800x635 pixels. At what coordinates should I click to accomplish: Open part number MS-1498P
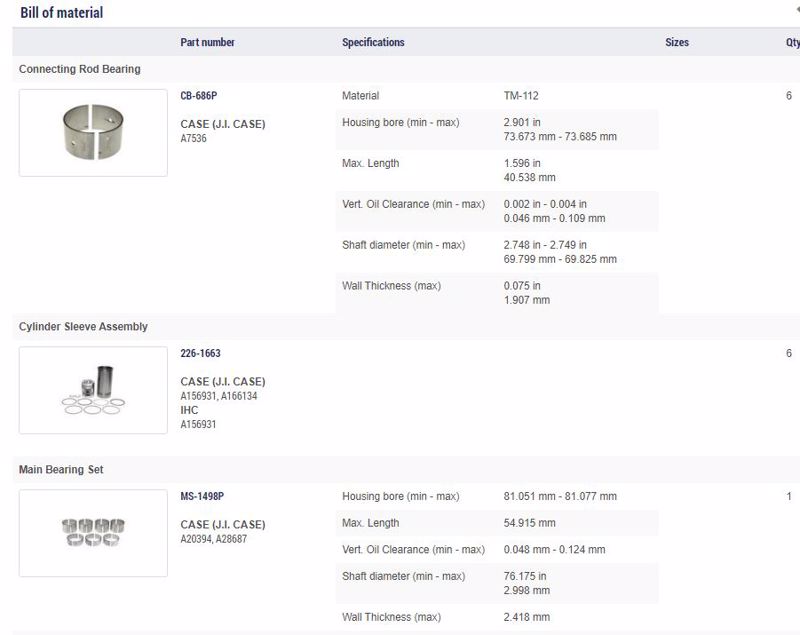pyautogui.click(x=202, y=496)
